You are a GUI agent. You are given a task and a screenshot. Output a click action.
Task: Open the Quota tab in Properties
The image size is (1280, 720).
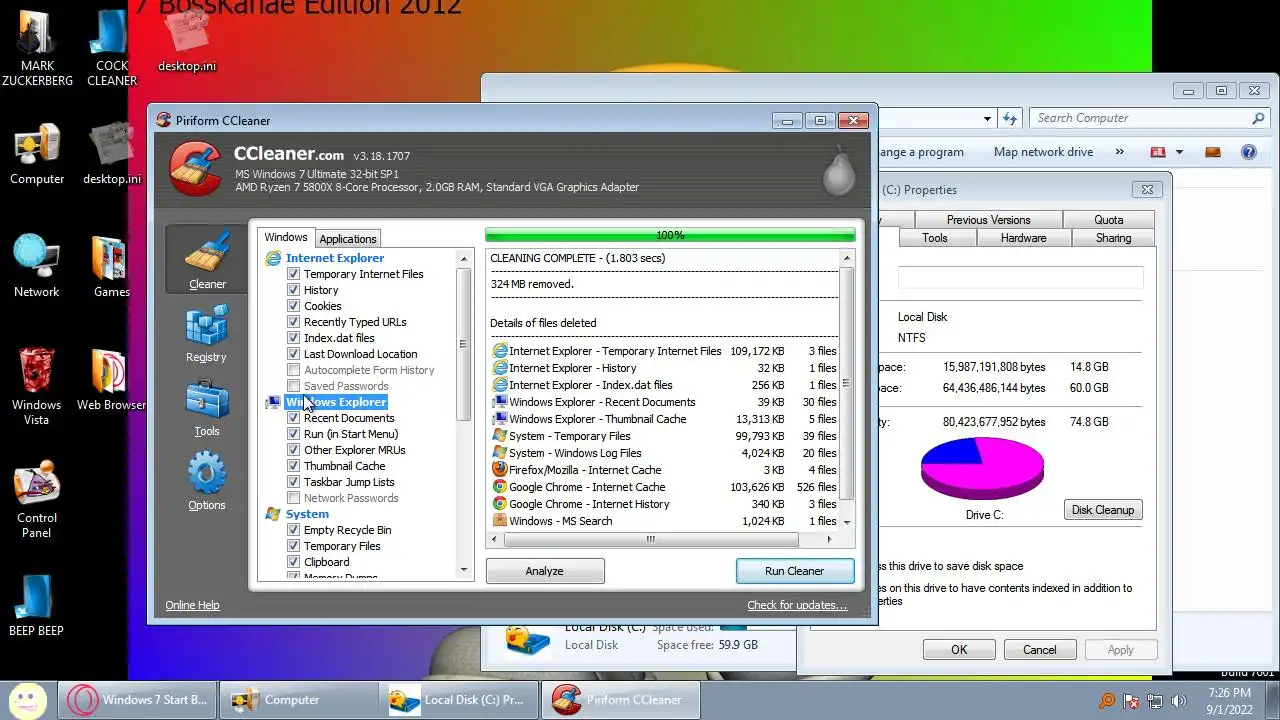(1108, 220)
